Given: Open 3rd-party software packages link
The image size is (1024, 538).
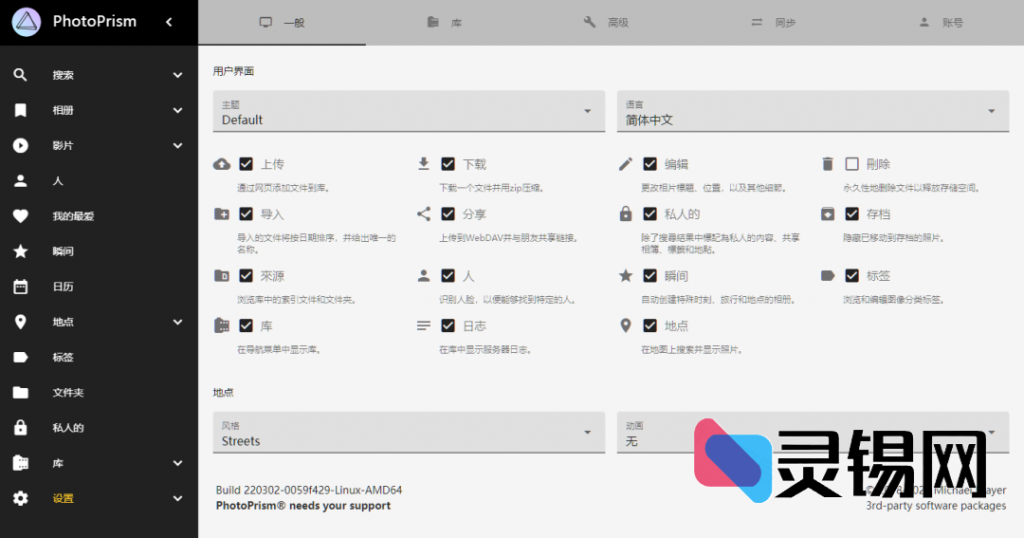Looking at the screenshot, I should click(x=935, y=506).
